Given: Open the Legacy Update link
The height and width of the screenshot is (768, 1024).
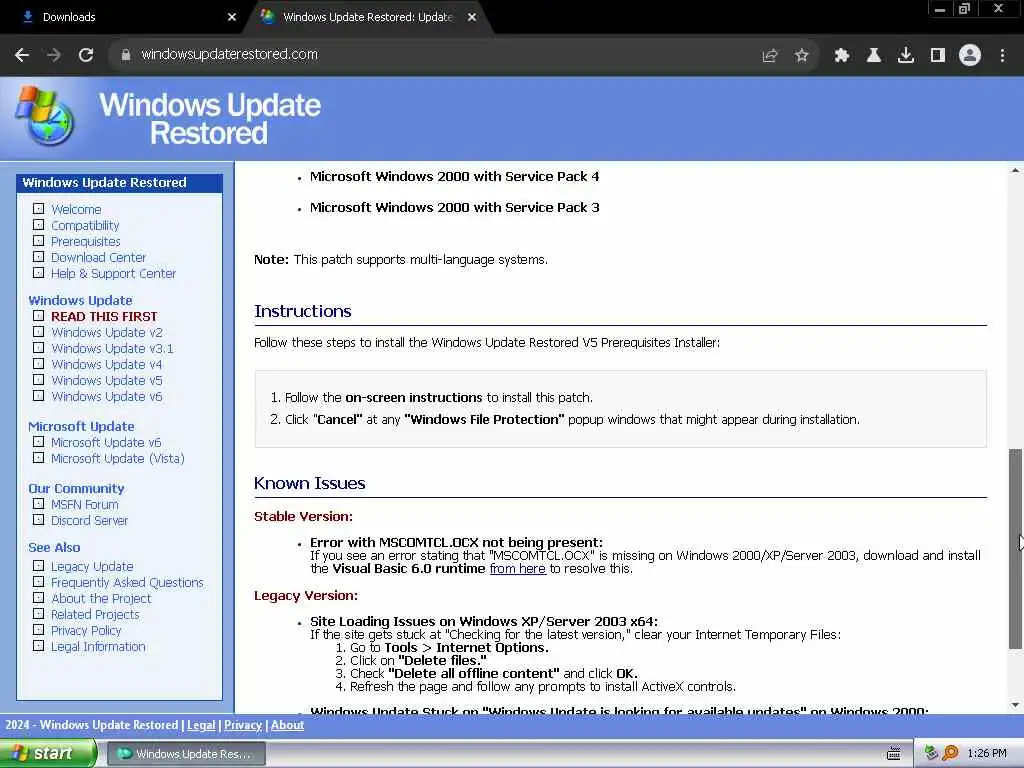Looking at the screenshot, I should (x=92, y=567).
